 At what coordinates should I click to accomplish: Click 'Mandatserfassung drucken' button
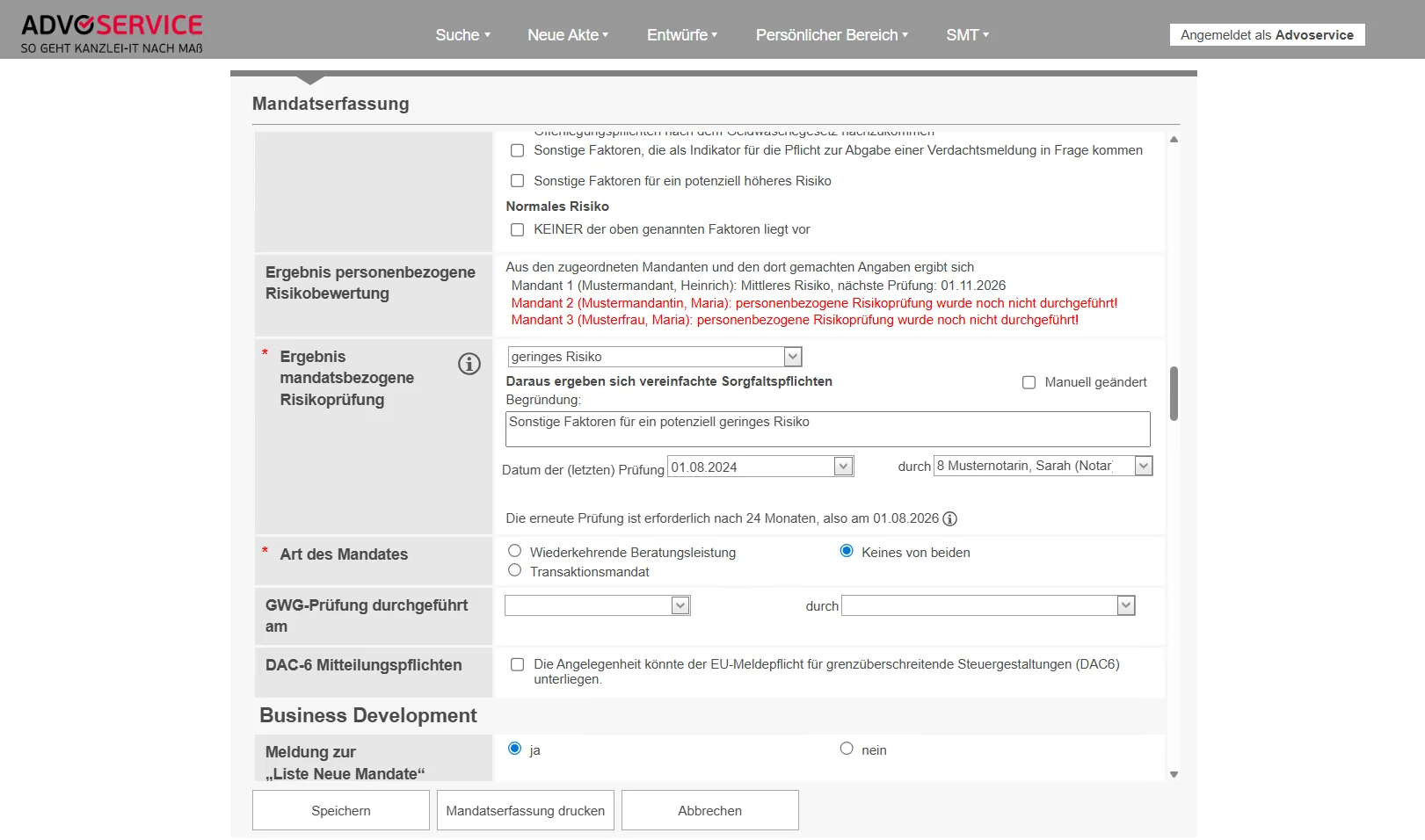(526, 811)
